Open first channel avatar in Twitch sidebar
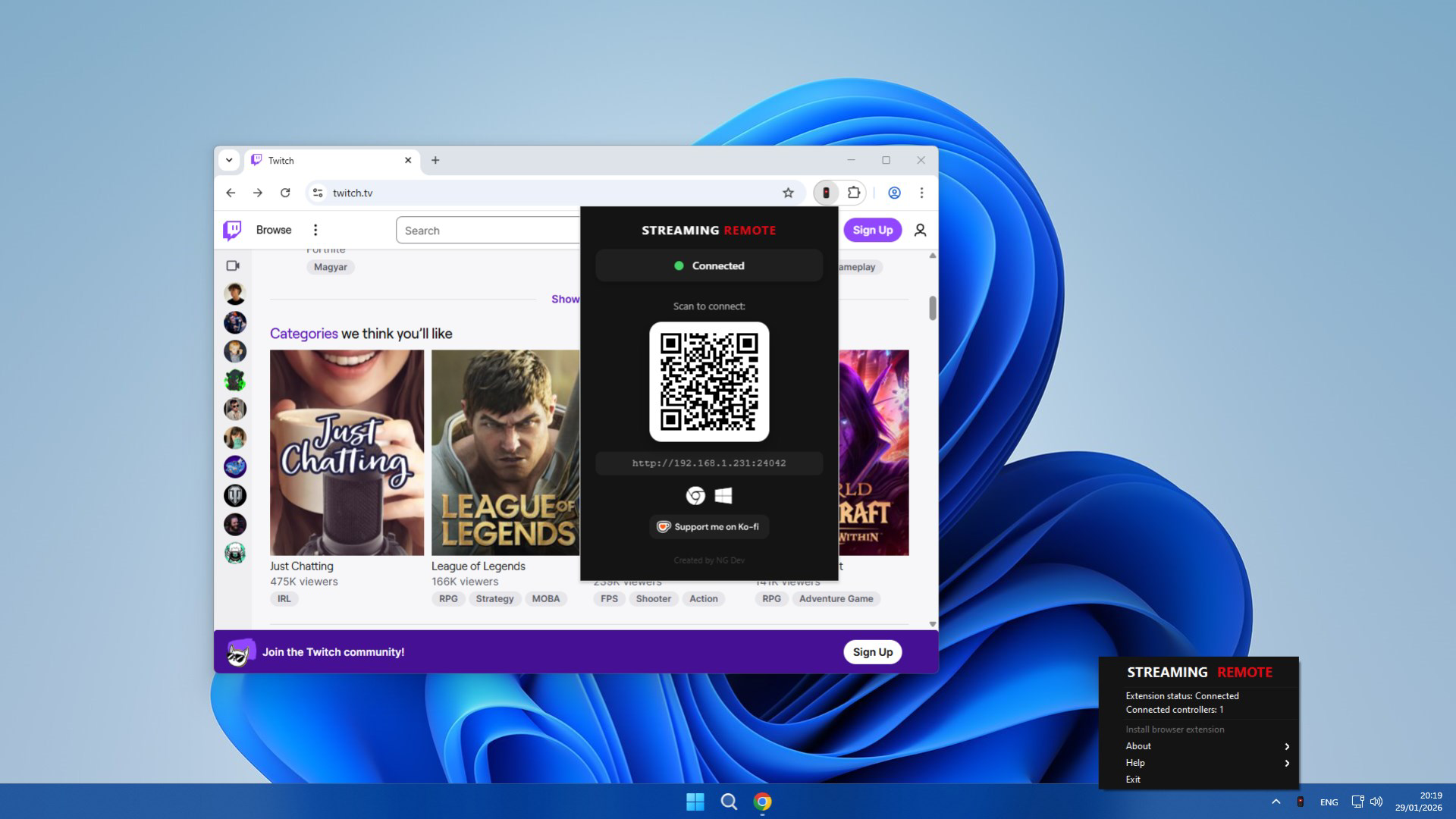This screenshot has width=1456, height=819. point(235,293)
